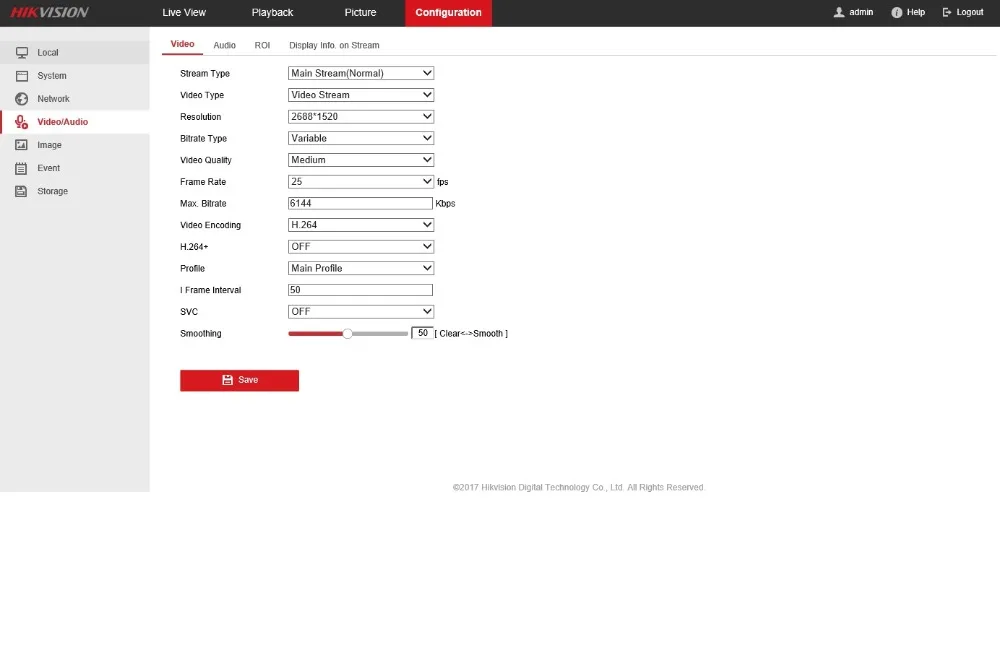Open the Bitrate Type dropdown
Viewport: 1000px width, 650px height.
(361, 138)
